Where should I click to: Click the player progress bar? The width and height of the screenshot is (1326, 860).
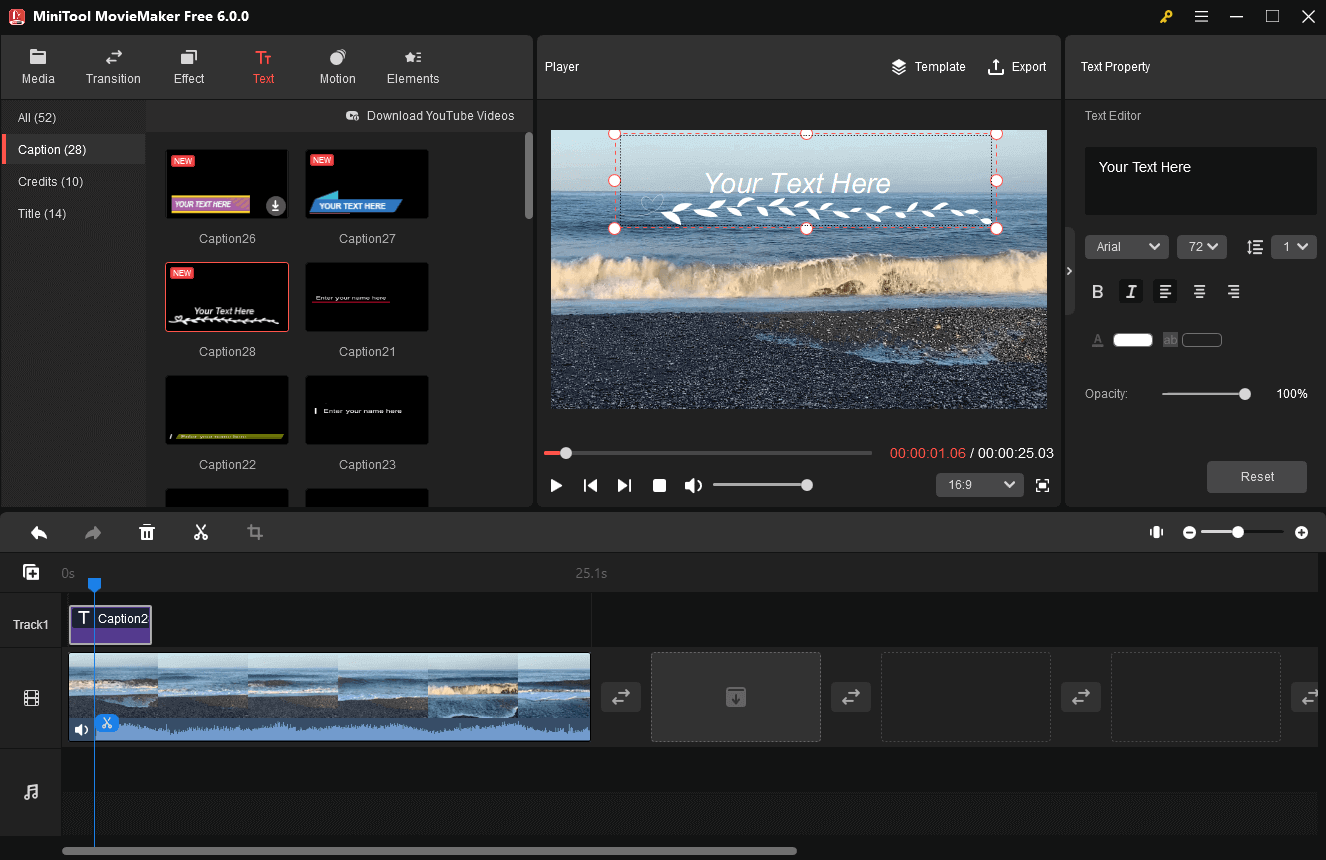click(708, 453)
